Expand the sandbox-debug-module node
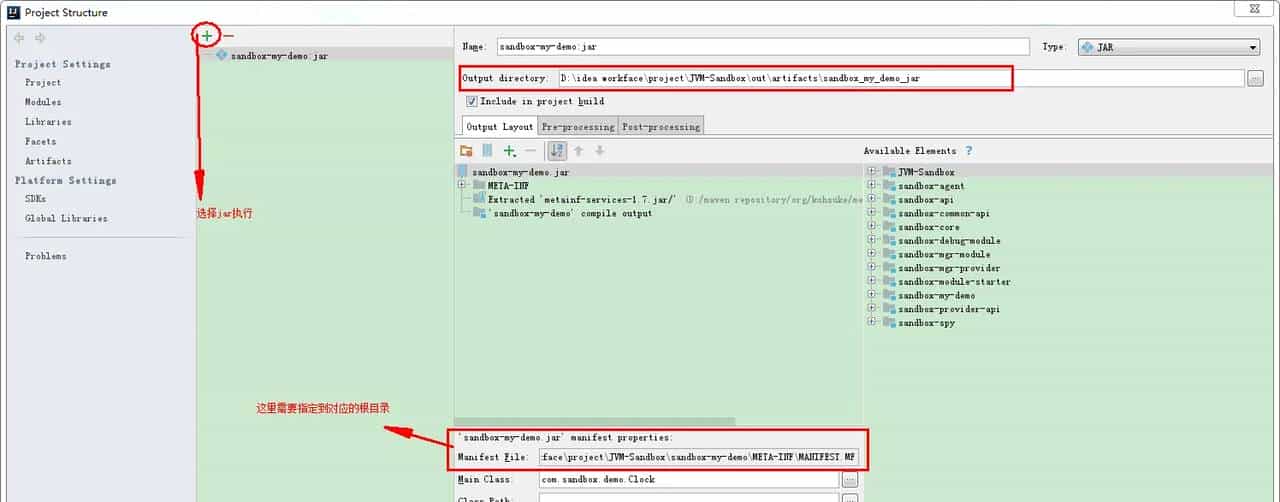 coord(873,241)
